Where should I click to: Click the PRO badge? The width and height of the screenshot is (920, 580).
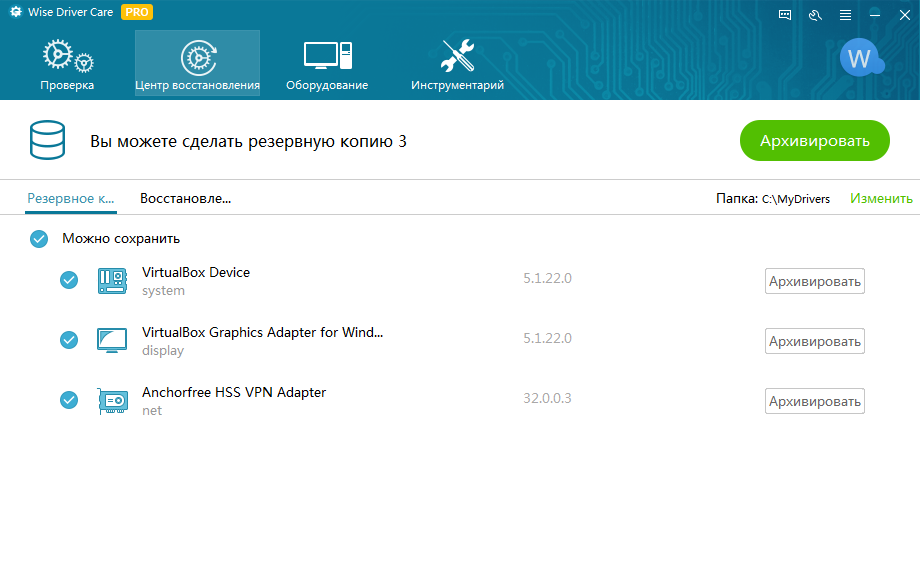137,12
